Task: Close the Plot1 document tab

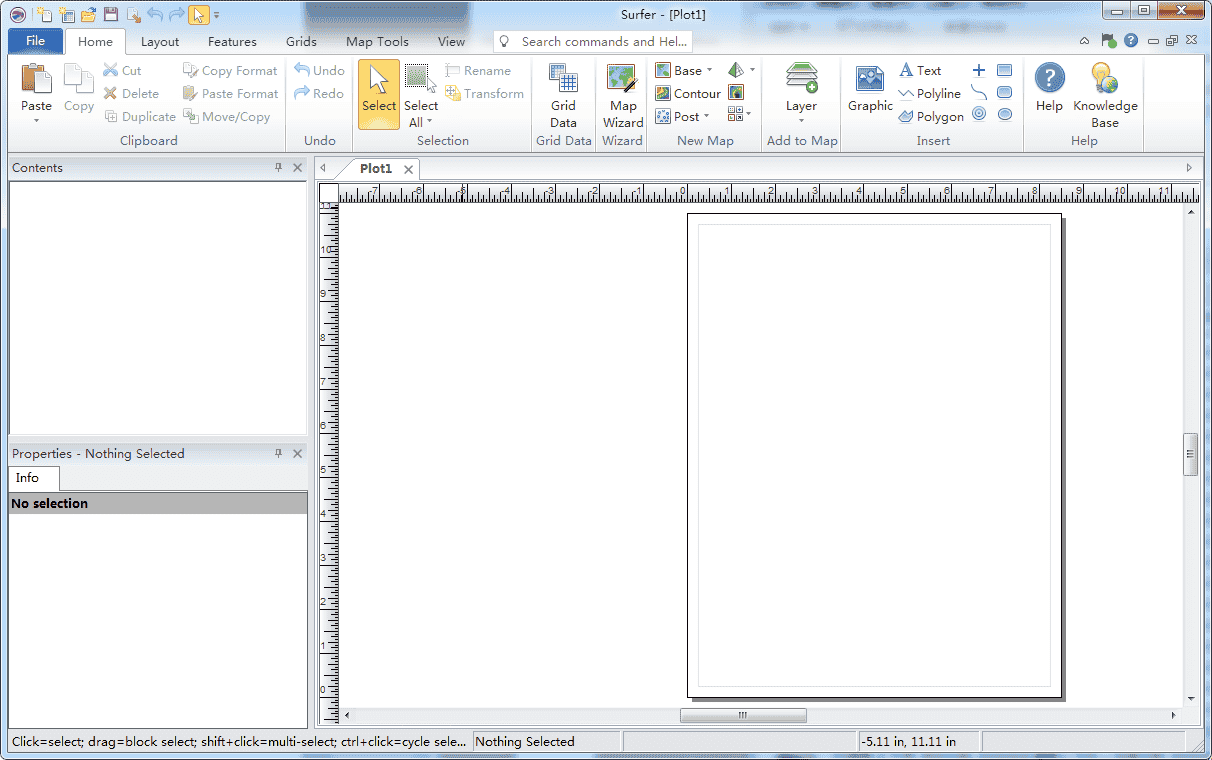Action: (408, 170)
